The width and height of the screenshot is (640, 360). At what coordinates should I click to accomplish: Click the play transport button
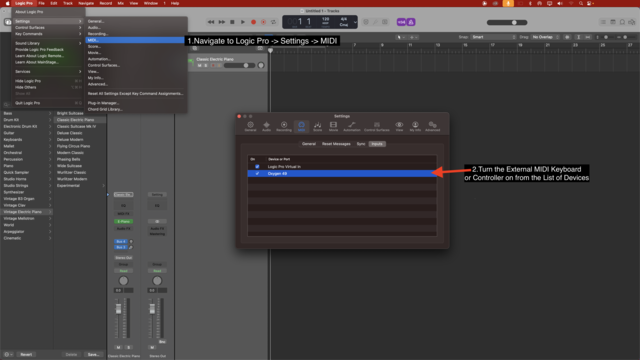[243, 22]
